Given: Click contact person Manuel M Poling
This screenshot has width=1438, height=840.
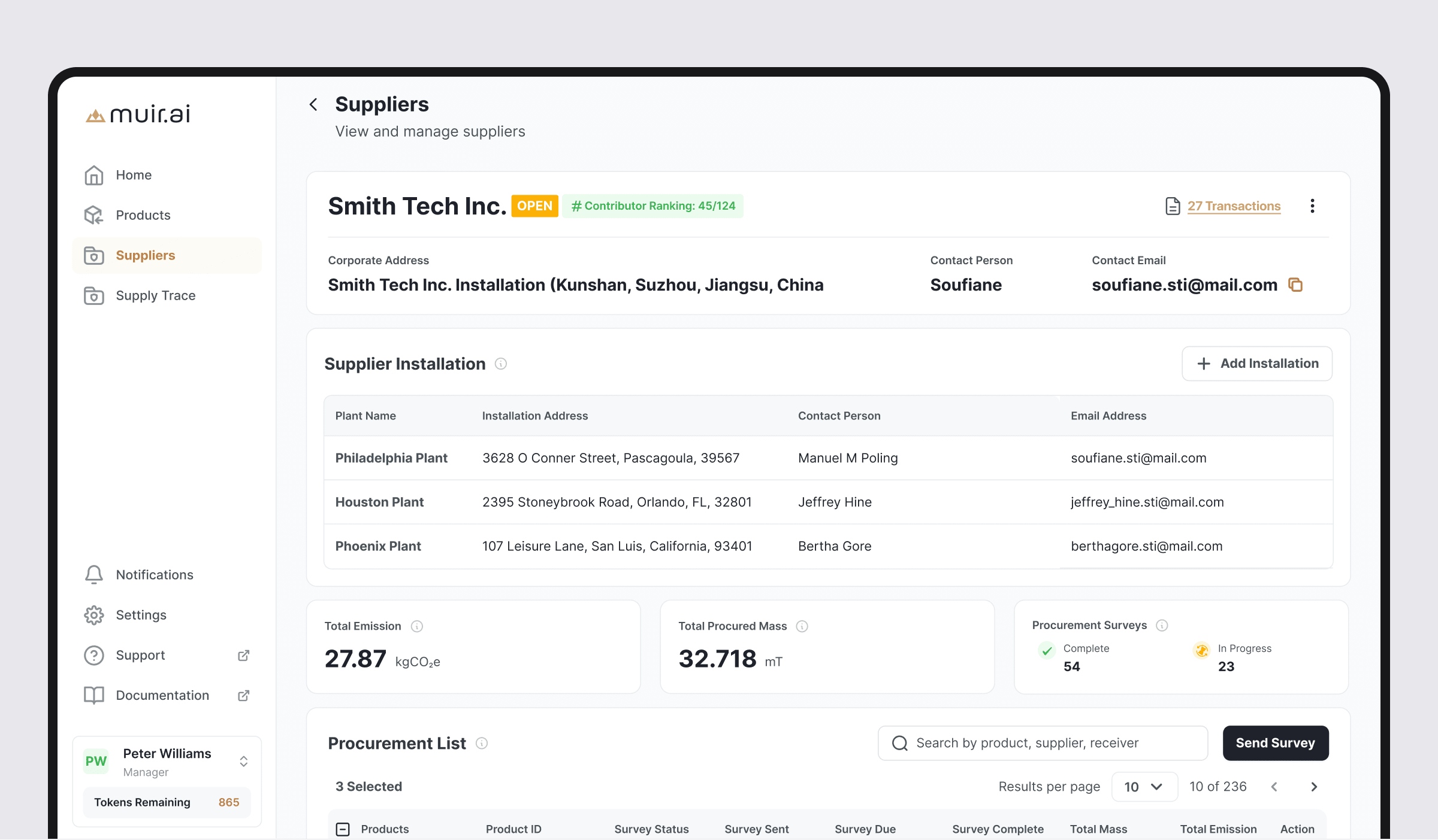Looking at the screenshot, I should (848, 458).
